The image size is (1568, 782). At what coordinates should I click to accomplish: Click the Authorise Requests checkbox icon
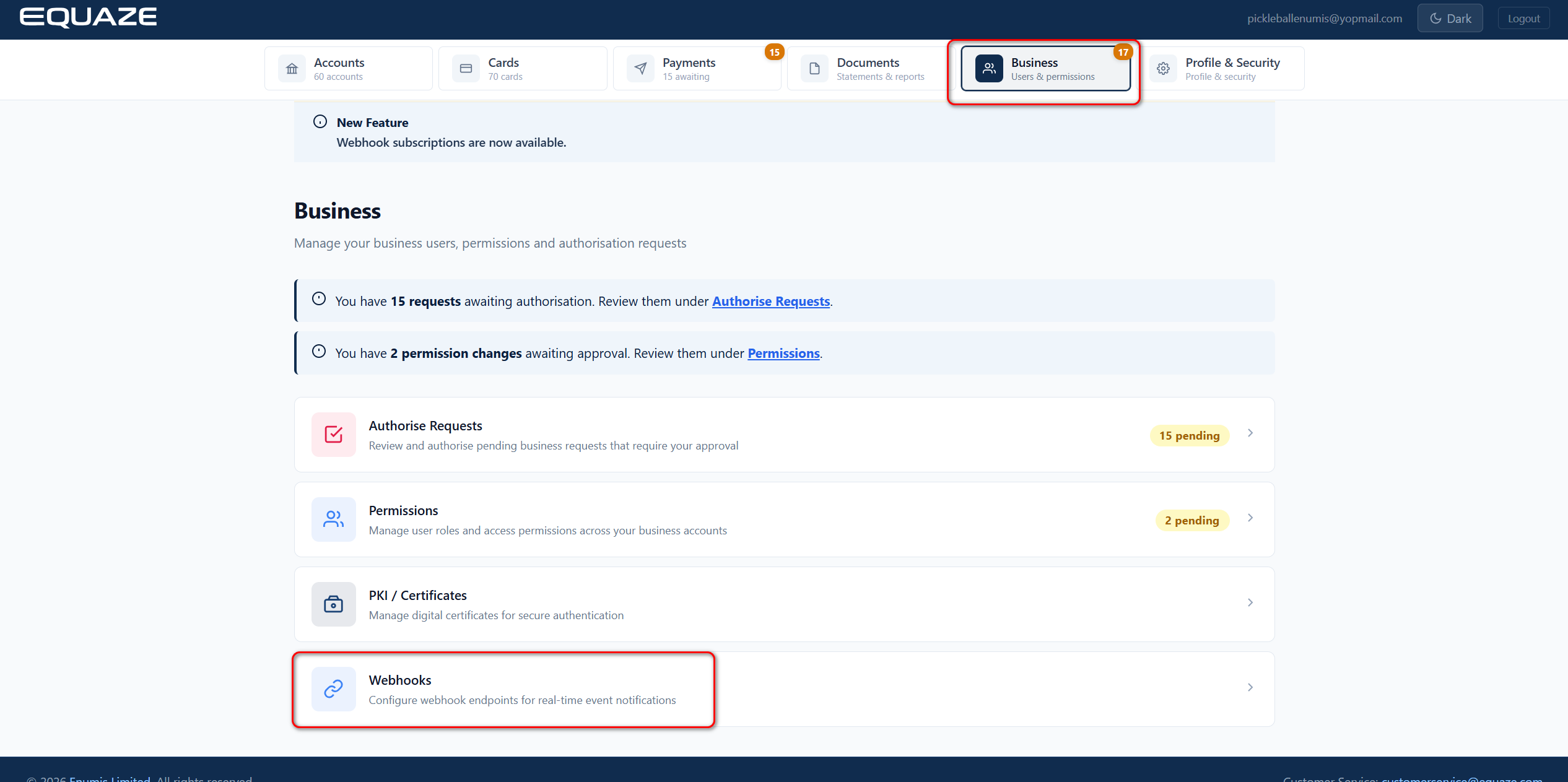(334, 435)
